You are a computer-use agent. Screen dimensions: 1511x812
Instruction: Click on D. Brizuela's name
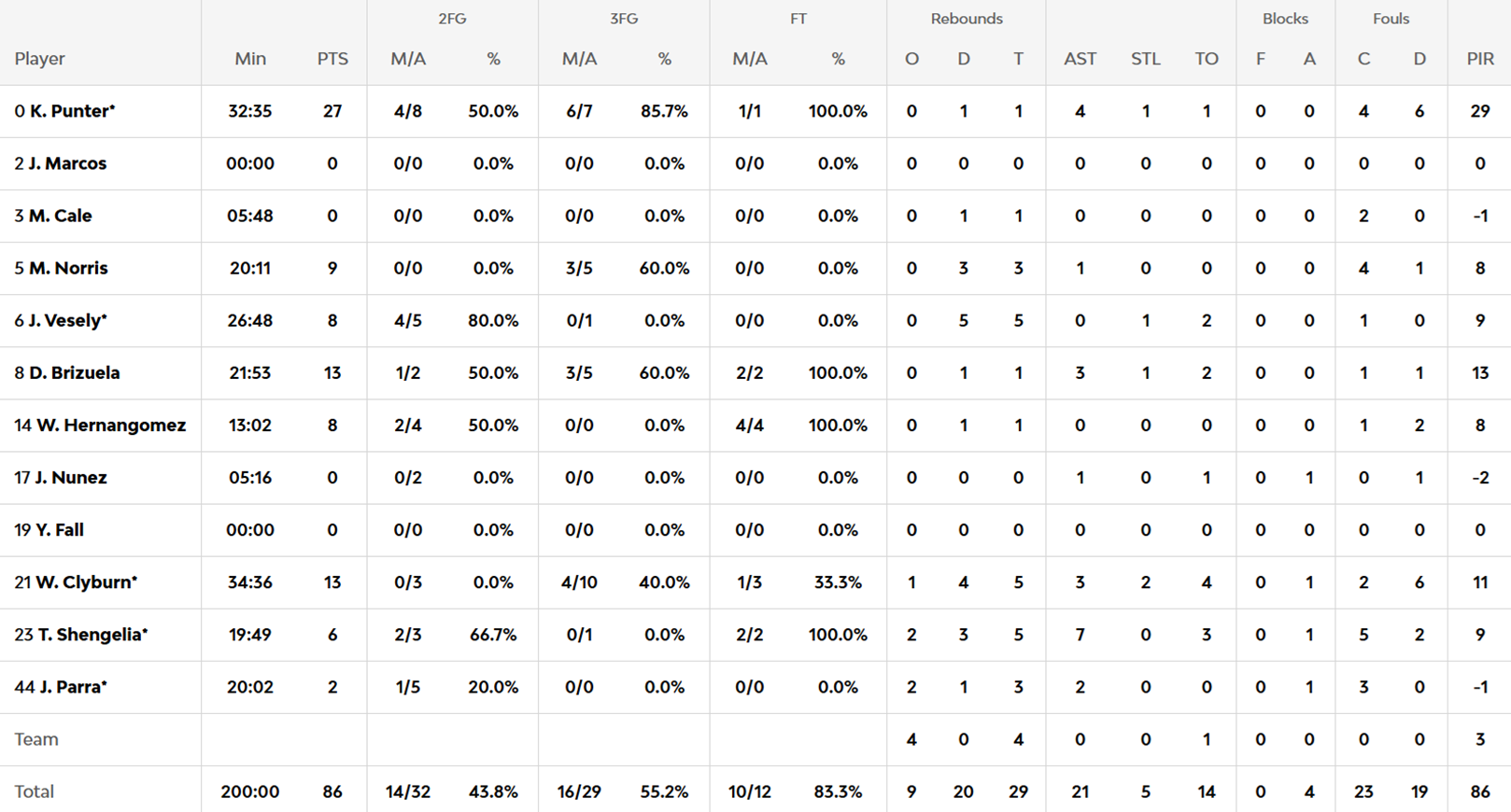[74, 372]
